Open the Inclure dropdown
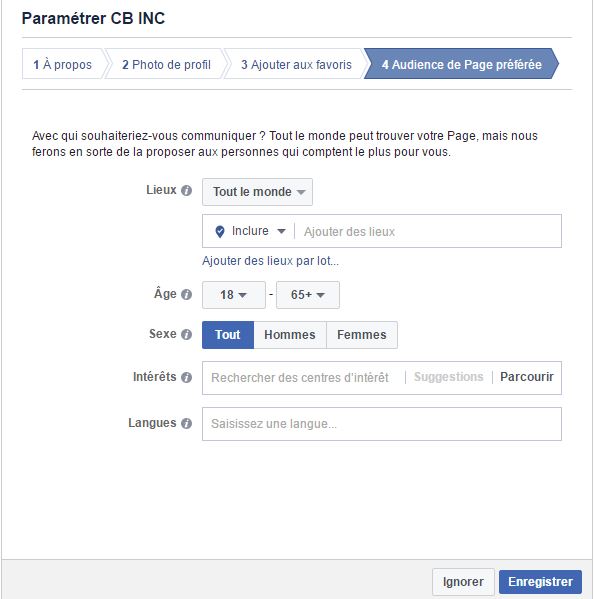This screenshot has width=595, height=599. tap(259, 231)
